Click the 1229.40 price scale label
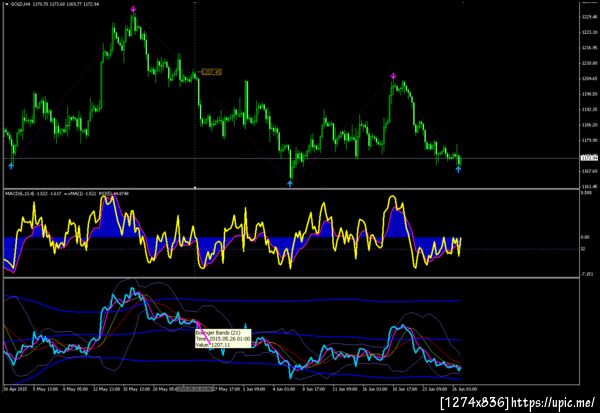 589,17
